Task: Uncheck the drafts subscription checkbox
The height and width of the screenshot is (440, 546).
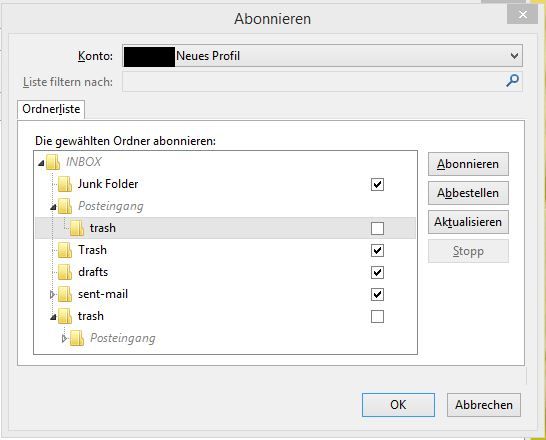Action: 377,272
